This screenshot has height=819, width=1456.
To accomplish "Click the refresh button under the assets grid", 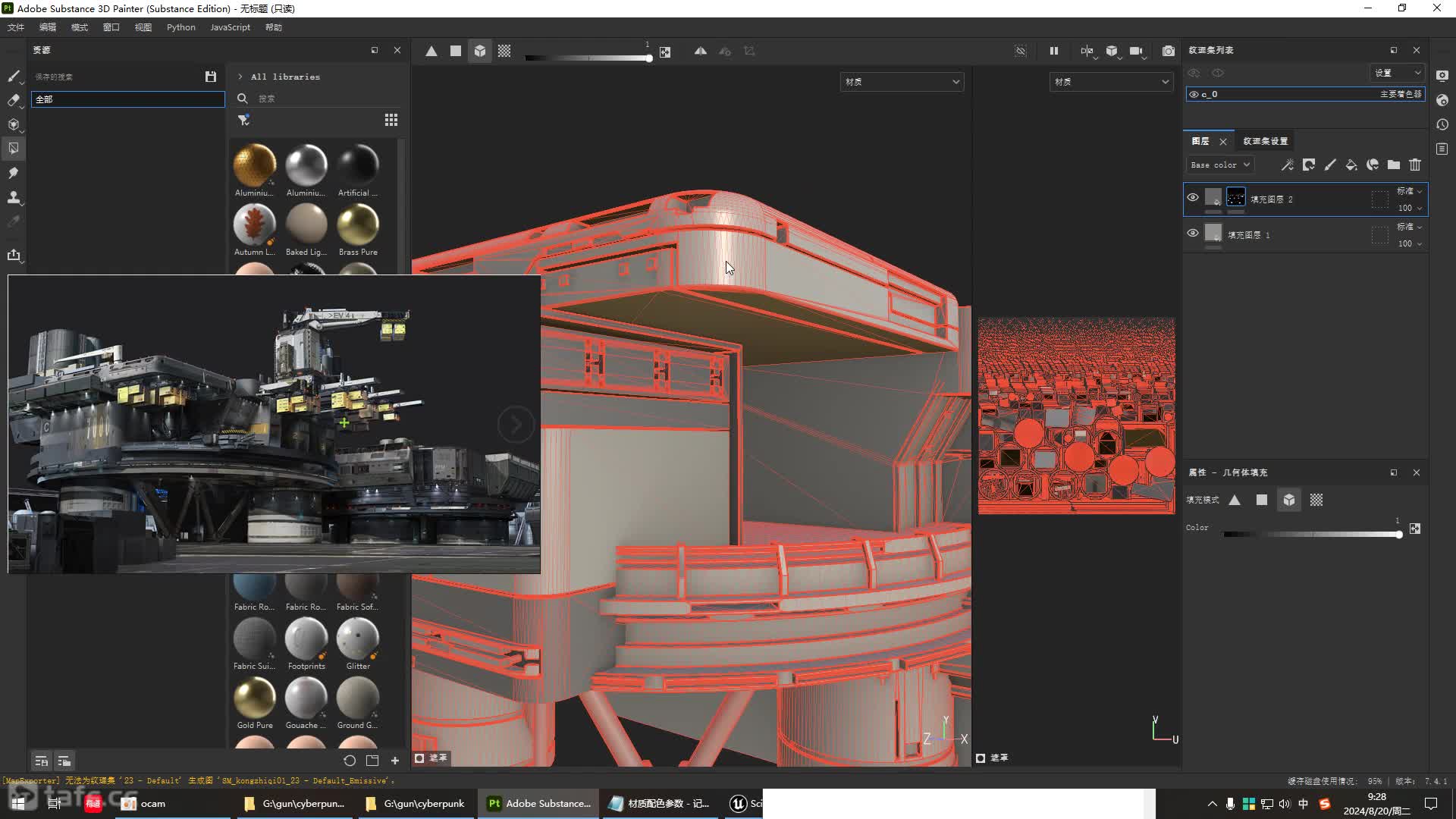I will click(x=350, y=761).
